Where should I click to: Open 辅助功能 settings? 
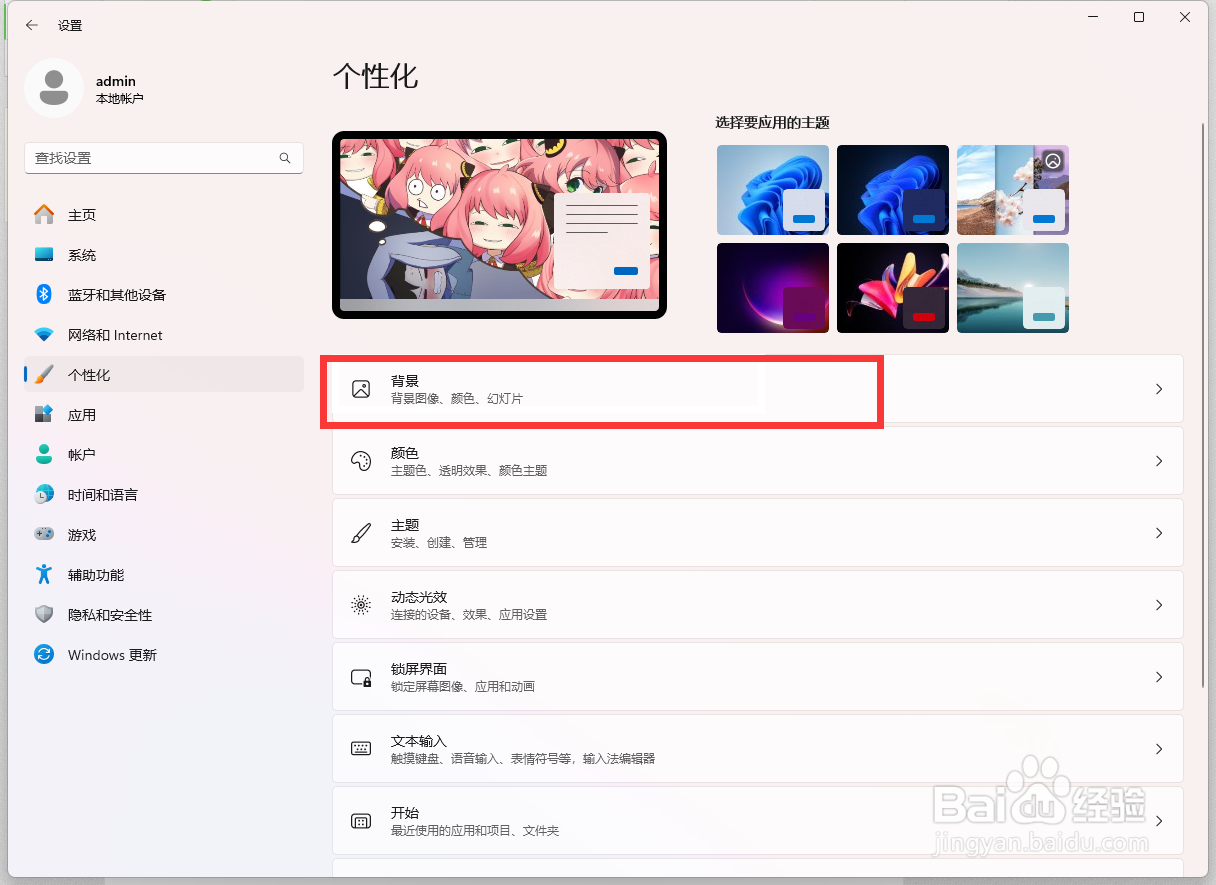coord(164,575)
